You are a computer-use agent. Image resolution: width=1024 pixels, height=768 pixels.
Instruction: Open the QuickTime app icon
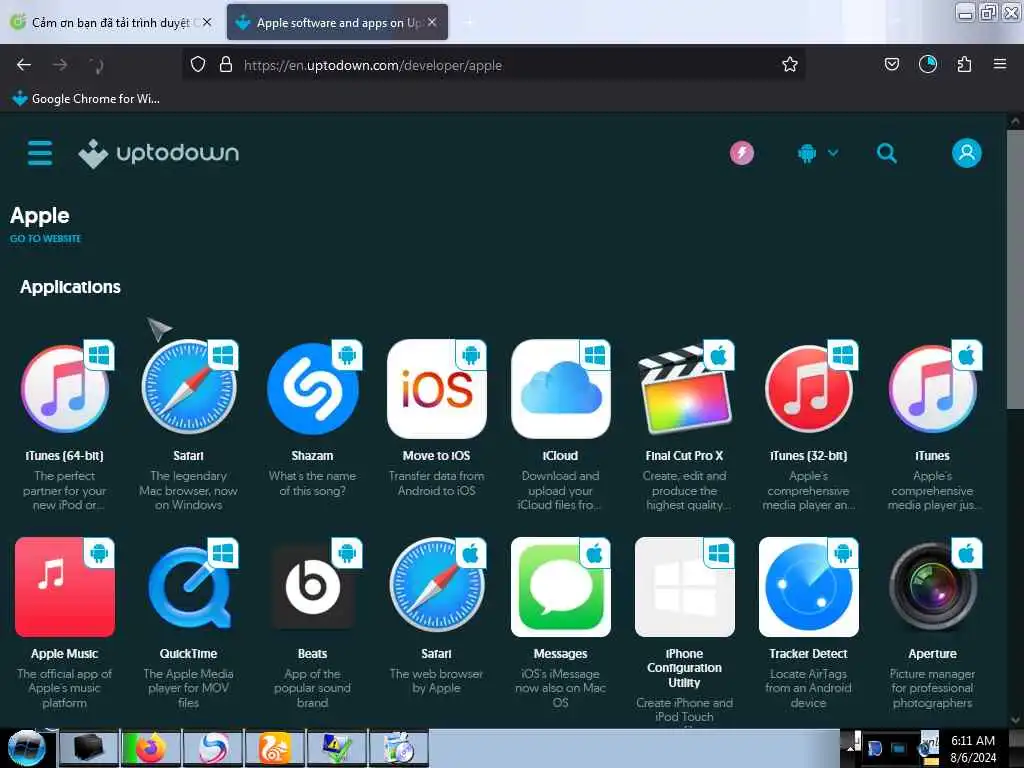click(189, 586)
